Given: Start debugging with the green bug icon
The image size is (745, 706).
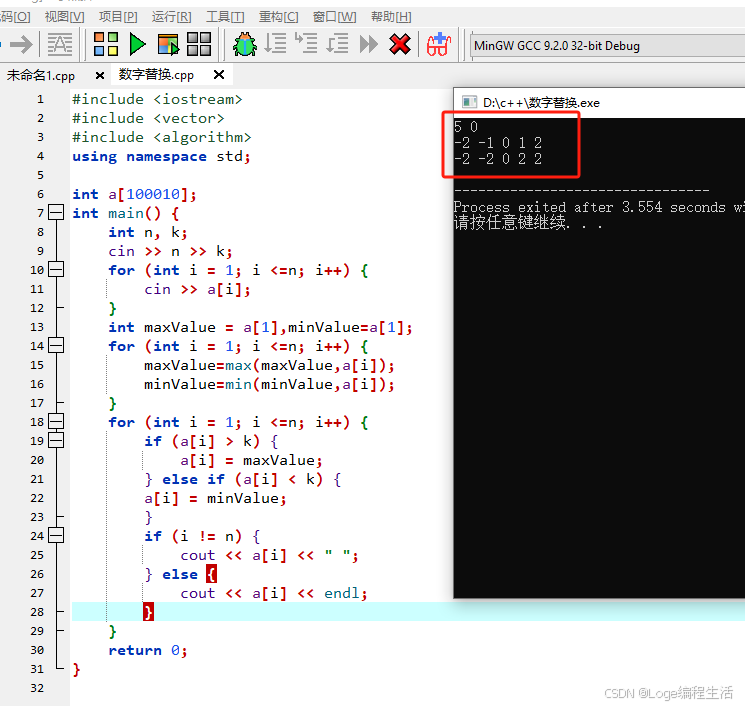Looking at the screenshot, I should click(245, 44).
